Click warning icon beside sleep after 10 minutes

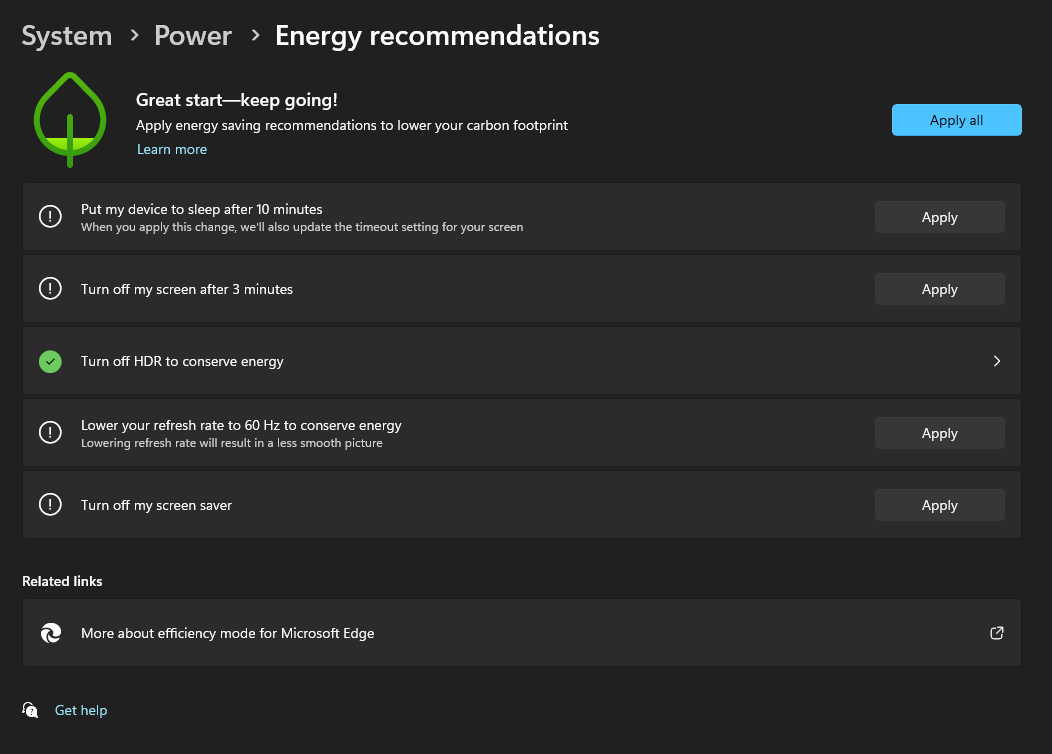tap(50, 217)
